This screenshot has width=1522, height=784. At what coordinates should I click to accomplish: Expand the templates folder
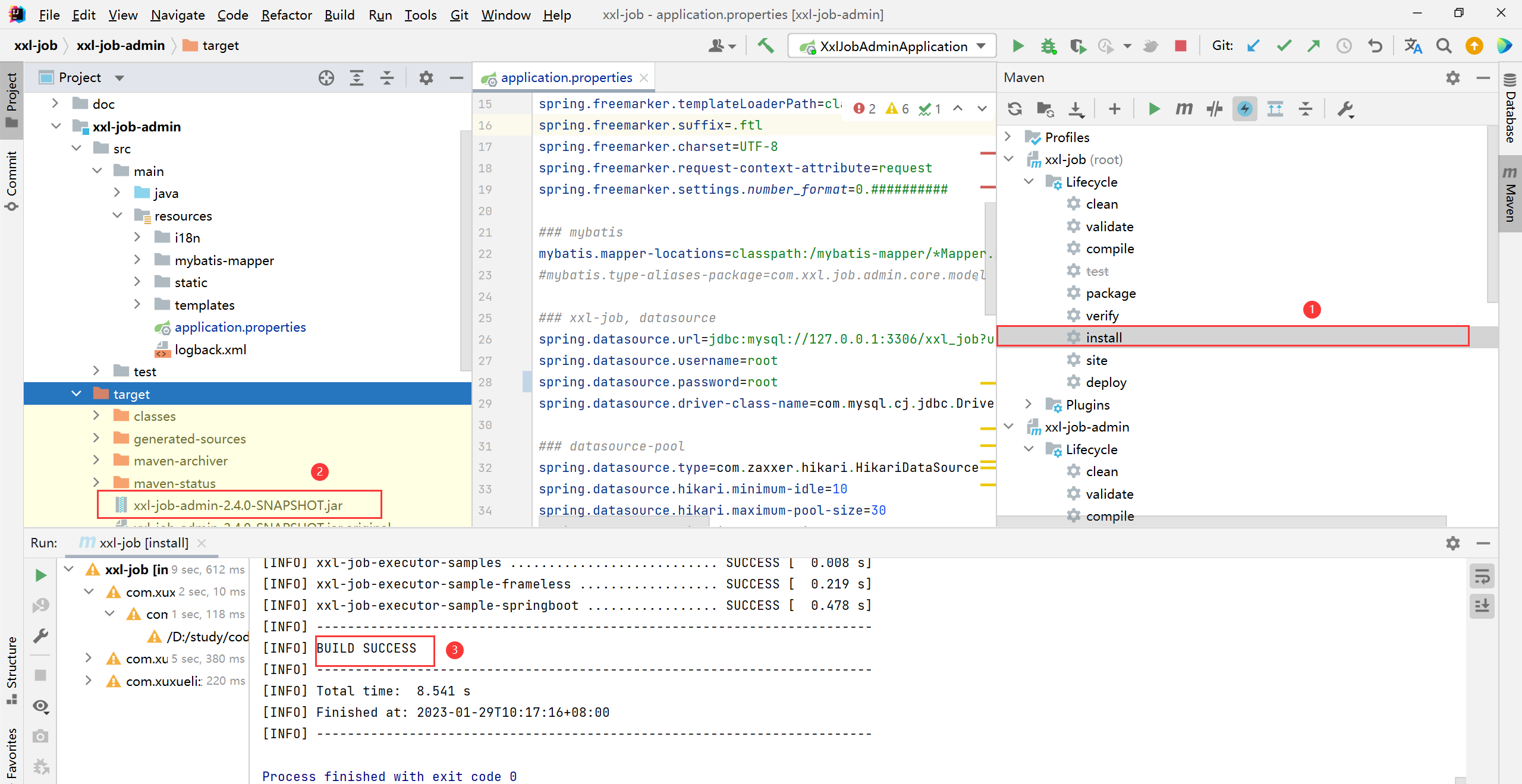click(x=137, y=304)
